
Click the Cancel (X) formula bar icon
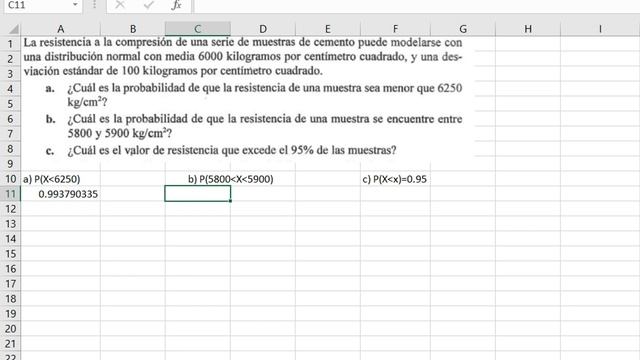(120, 5)
